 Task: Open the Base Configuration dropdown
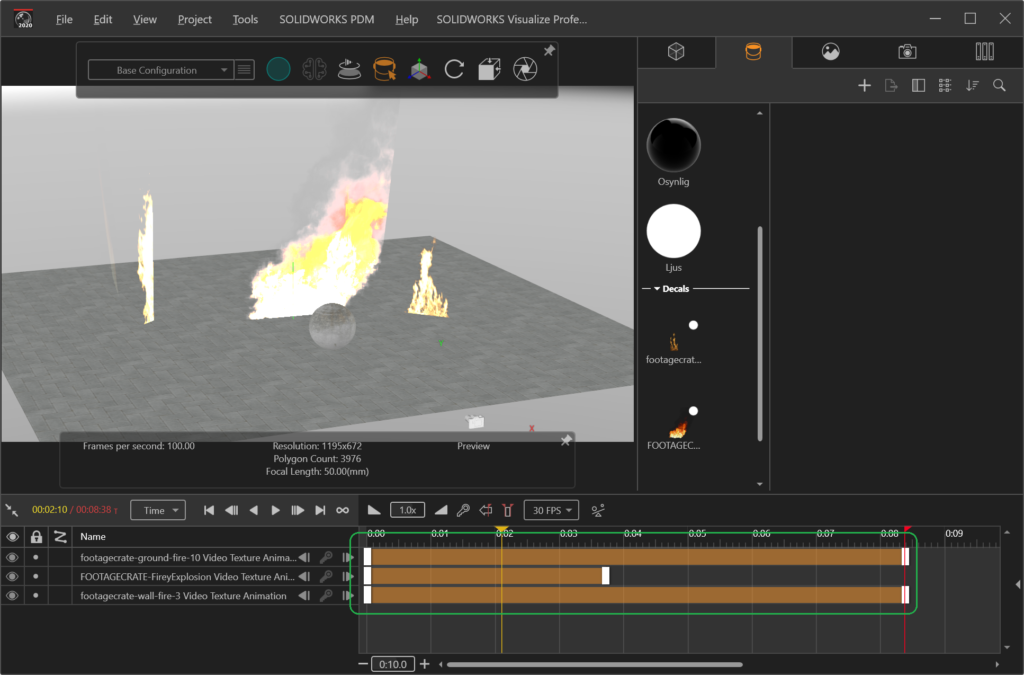point(160,70)
